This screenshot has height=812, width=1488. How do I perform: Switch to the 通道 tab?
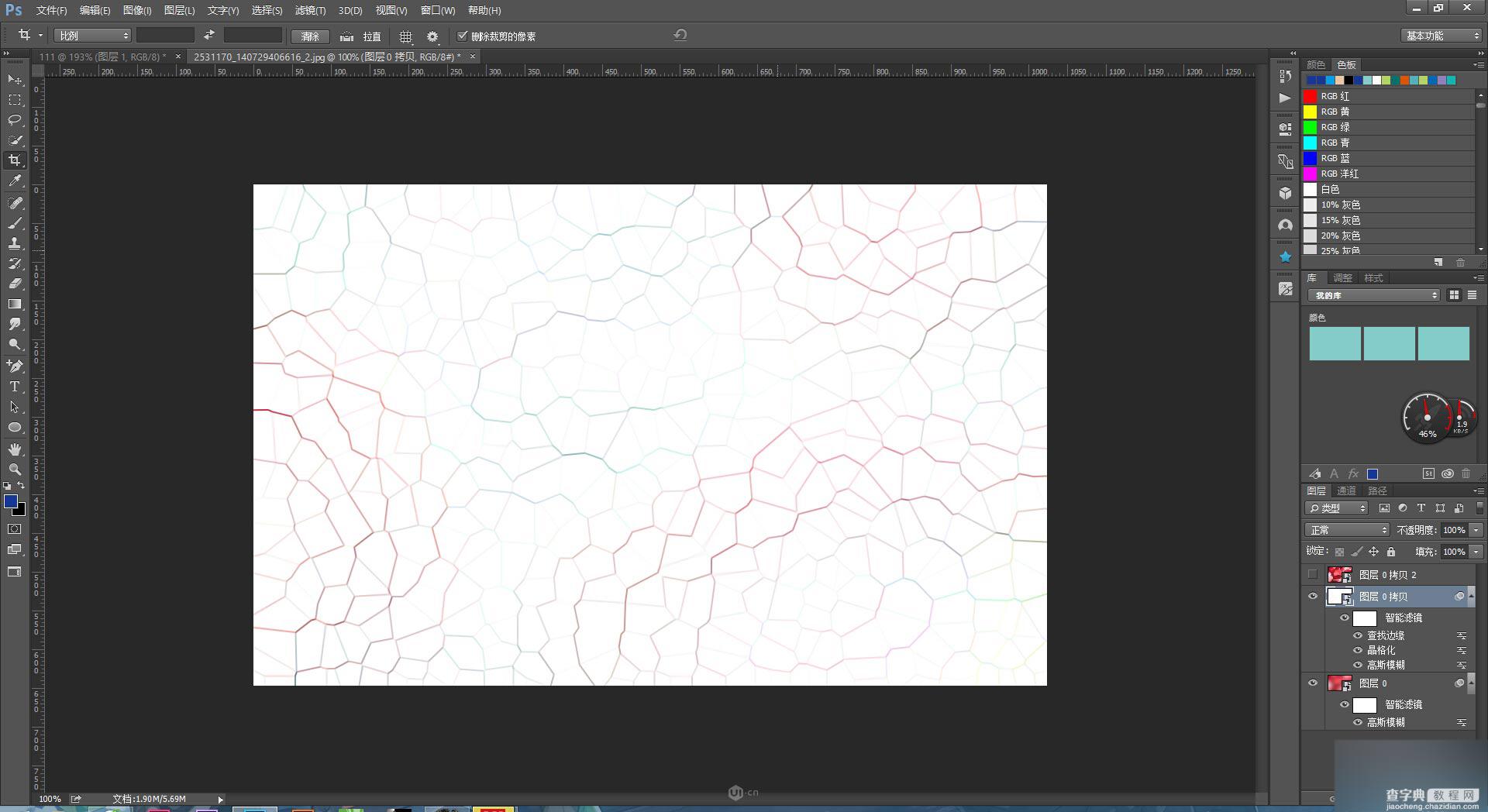tap(1346, 490)
